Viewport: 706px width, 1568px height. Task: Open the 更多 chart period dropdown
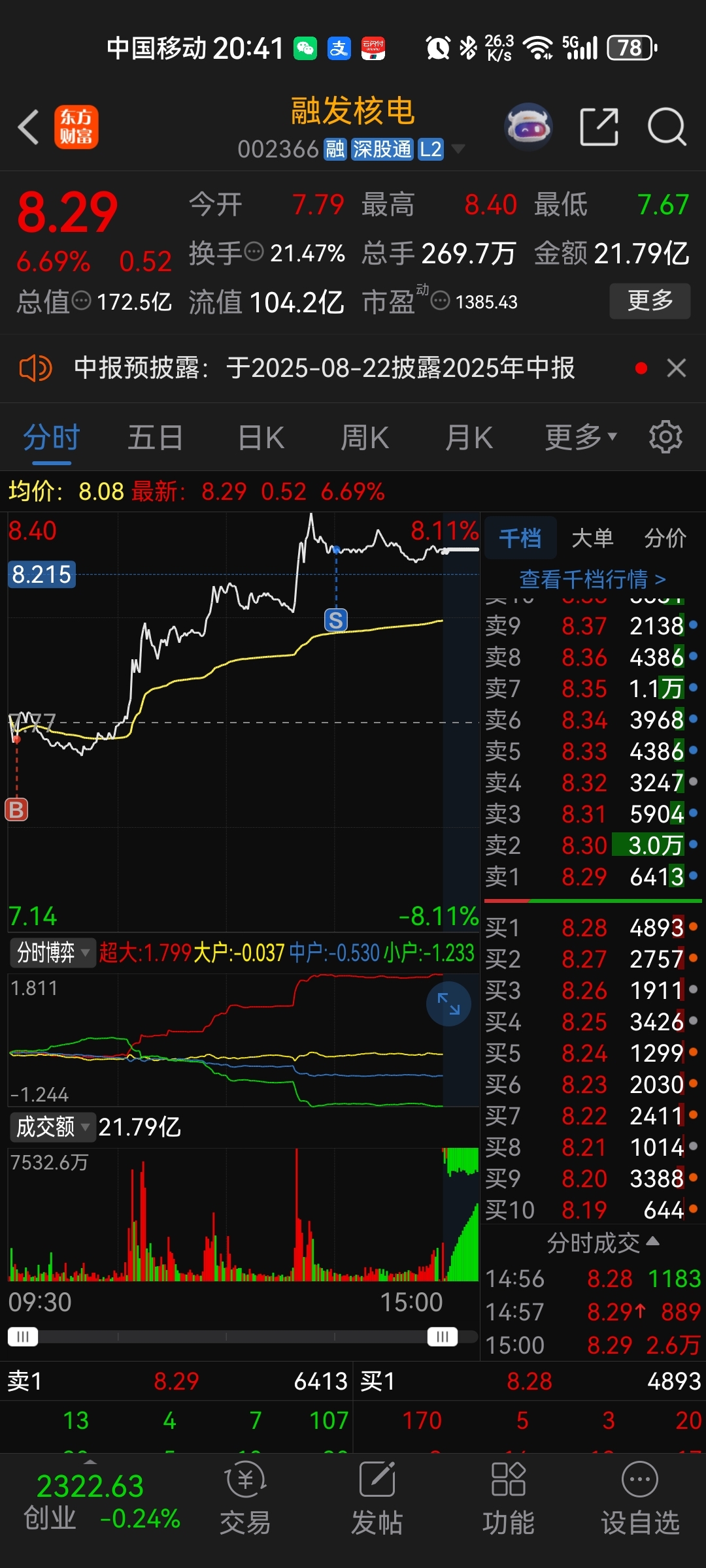pyautogui.click(x=580, y=437)
